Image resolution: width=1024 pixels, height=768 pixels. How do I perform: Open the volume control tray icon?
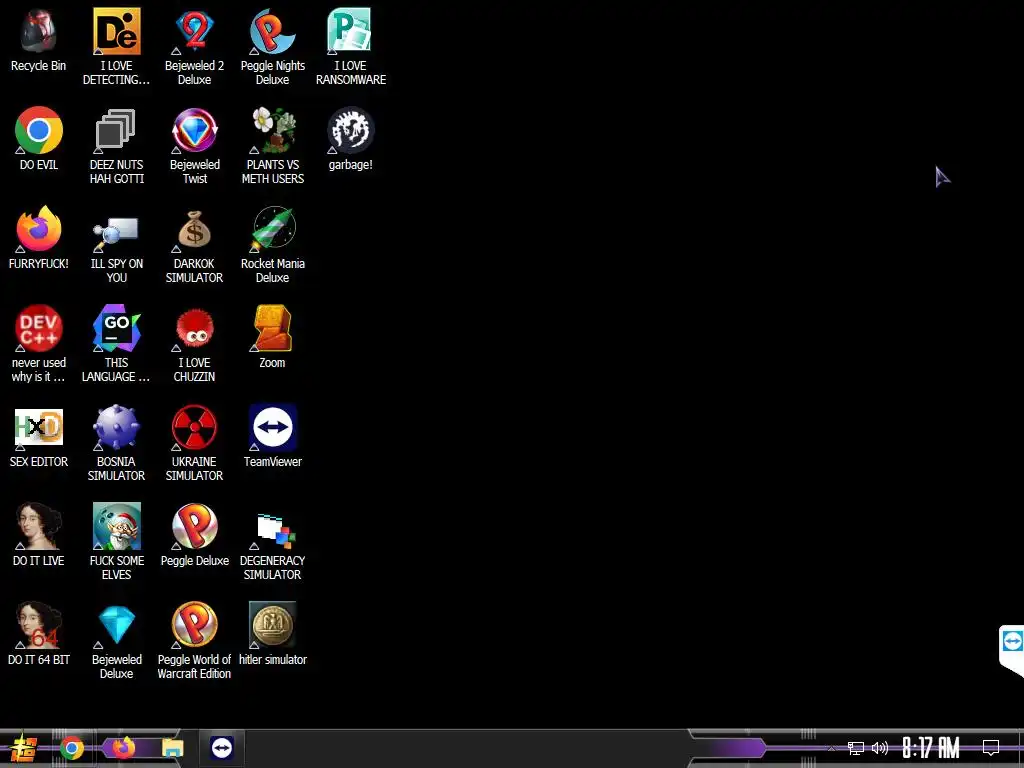[x=880, y=748]
